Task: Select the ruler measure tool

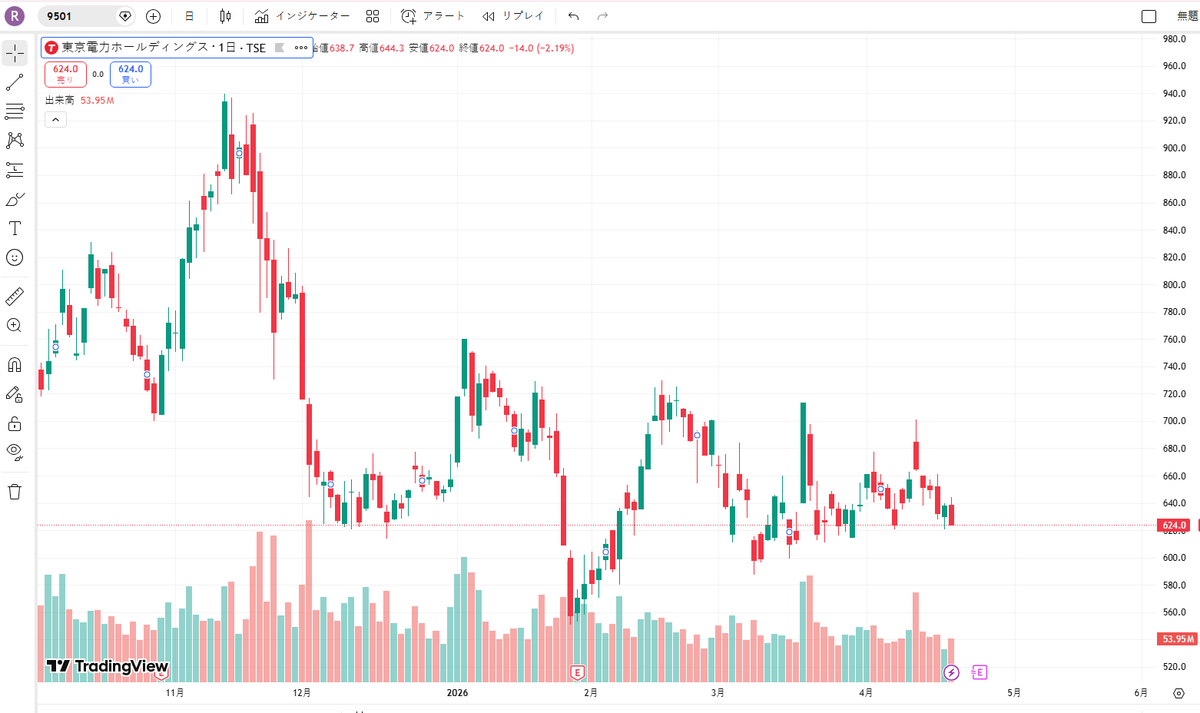Action: 15,296
